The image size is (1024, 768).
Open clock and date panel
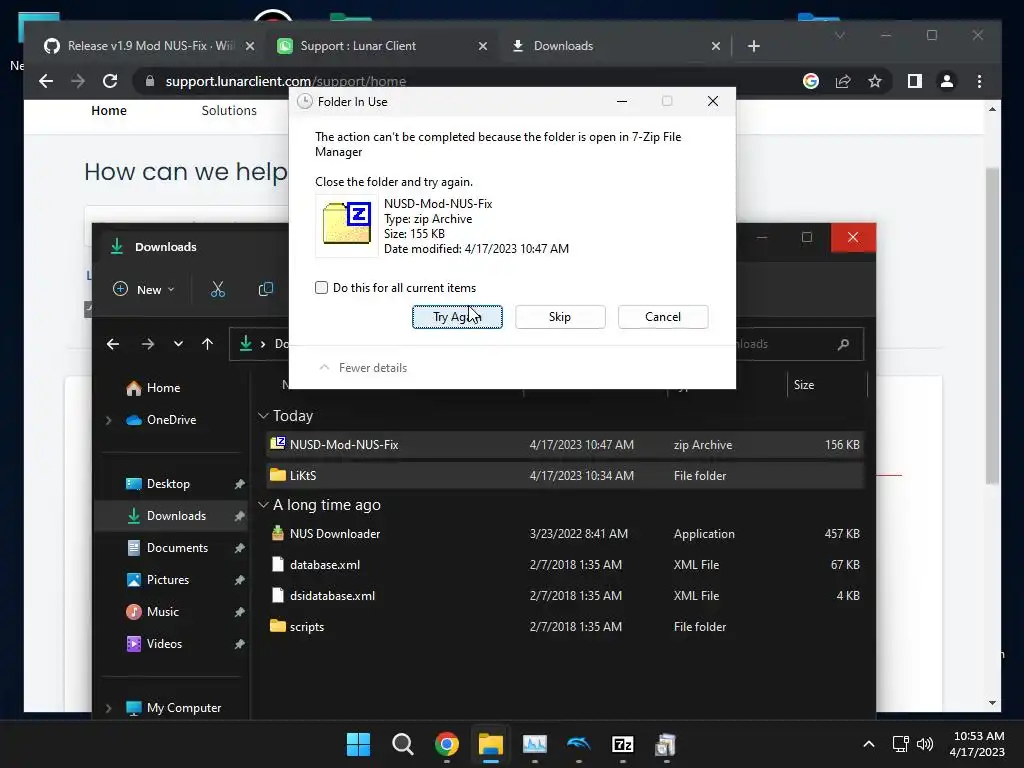978,744
